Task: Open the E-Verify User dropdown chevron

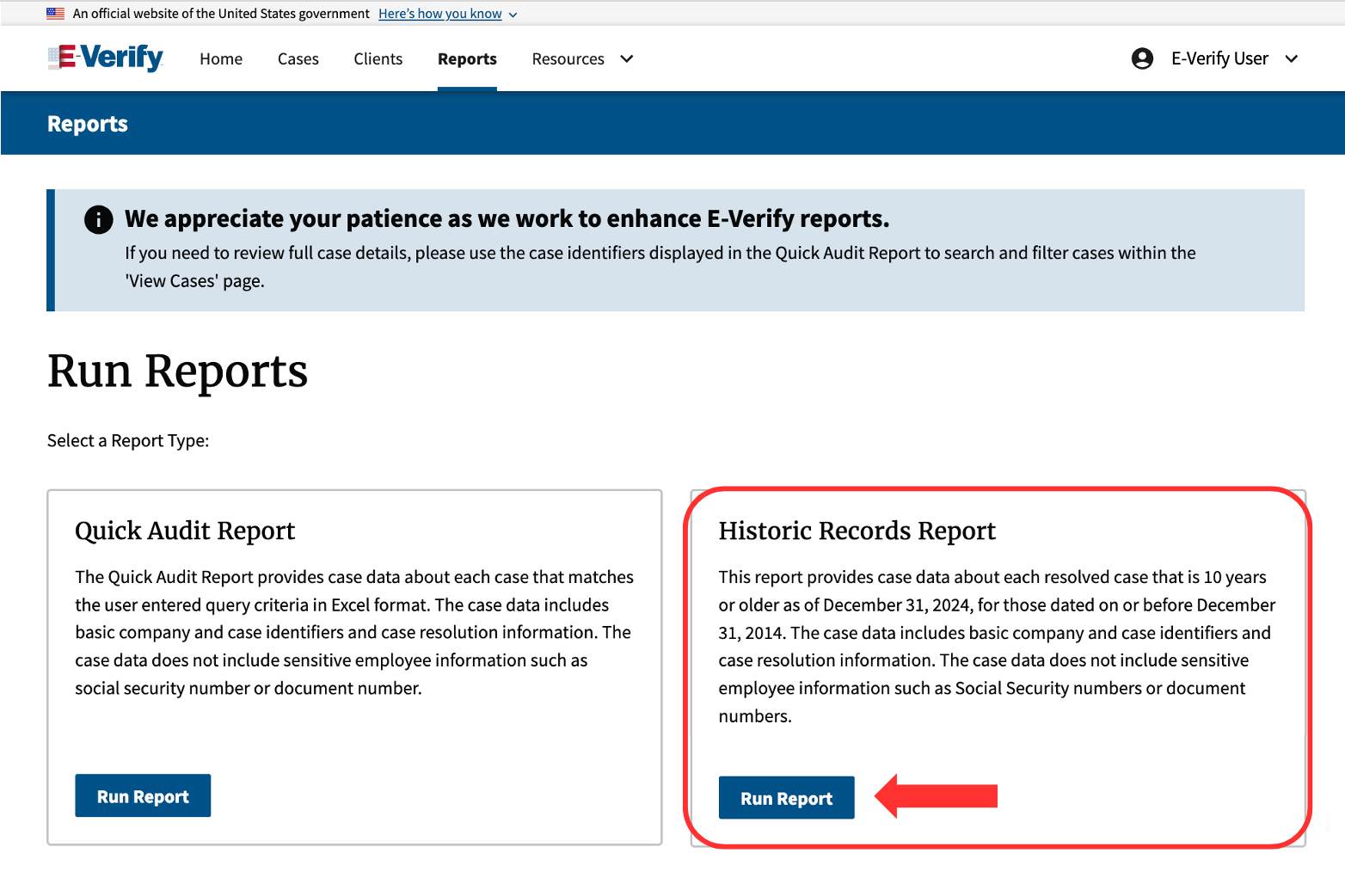Action: coord(1292,58)
